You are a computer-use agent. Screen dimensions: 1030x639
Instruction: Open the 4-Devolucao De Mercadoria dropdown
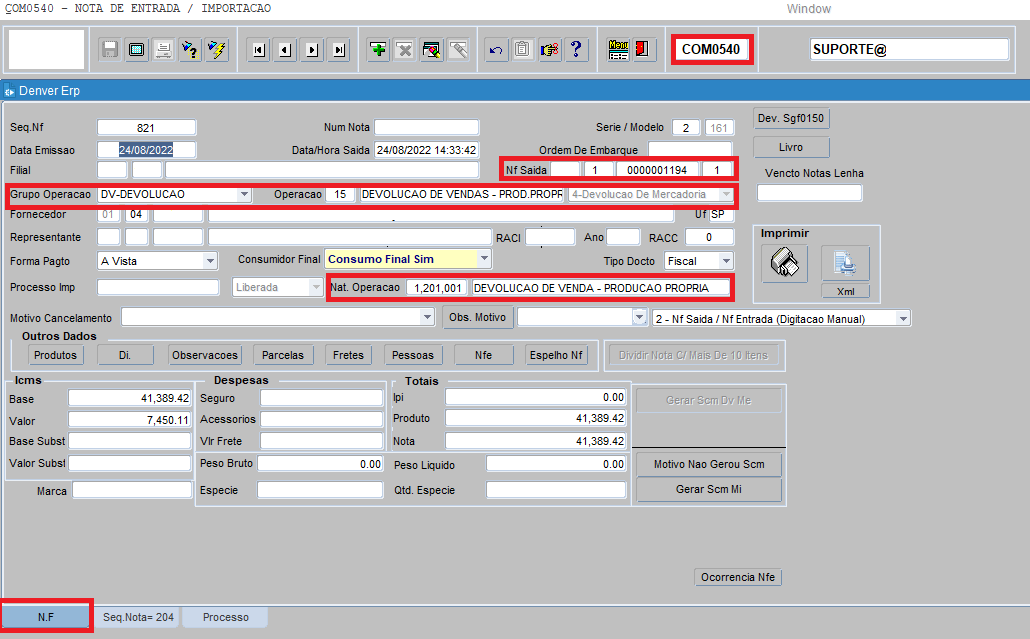726,194
